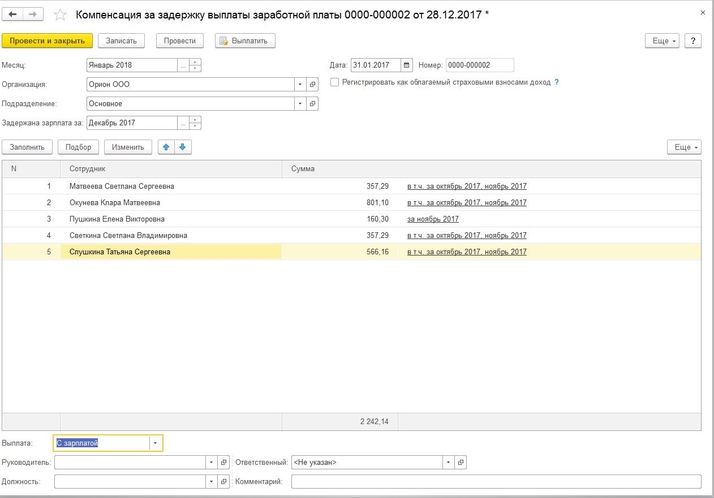Increase the Месяц value with the spinner

pos(195,61)
